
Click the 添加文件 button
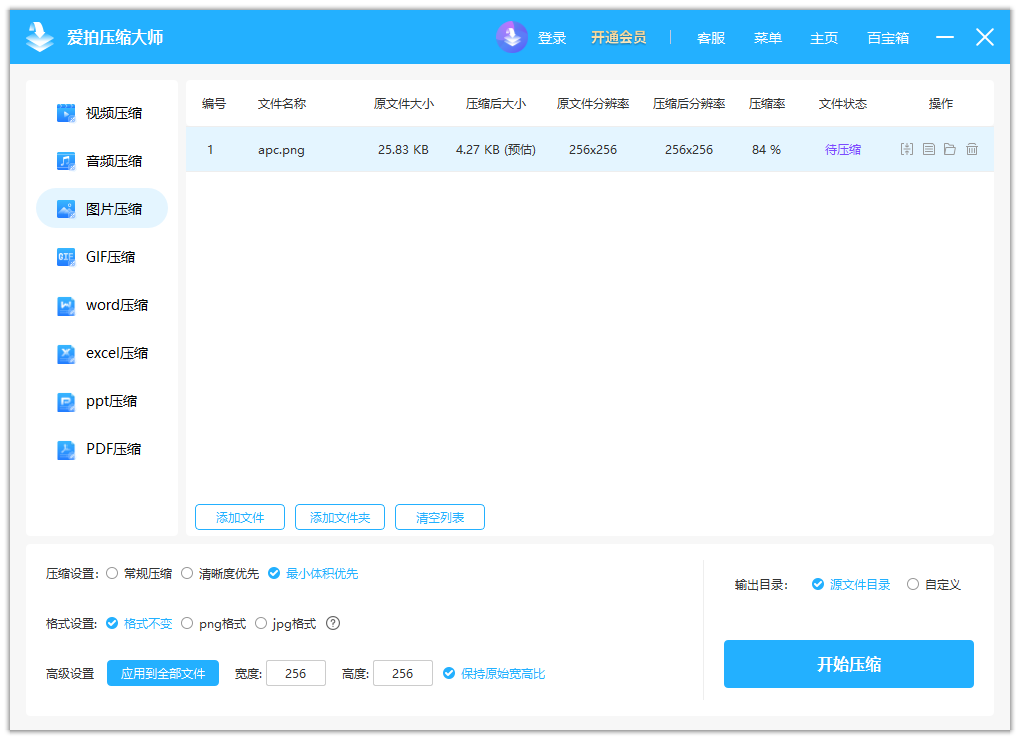240,518
